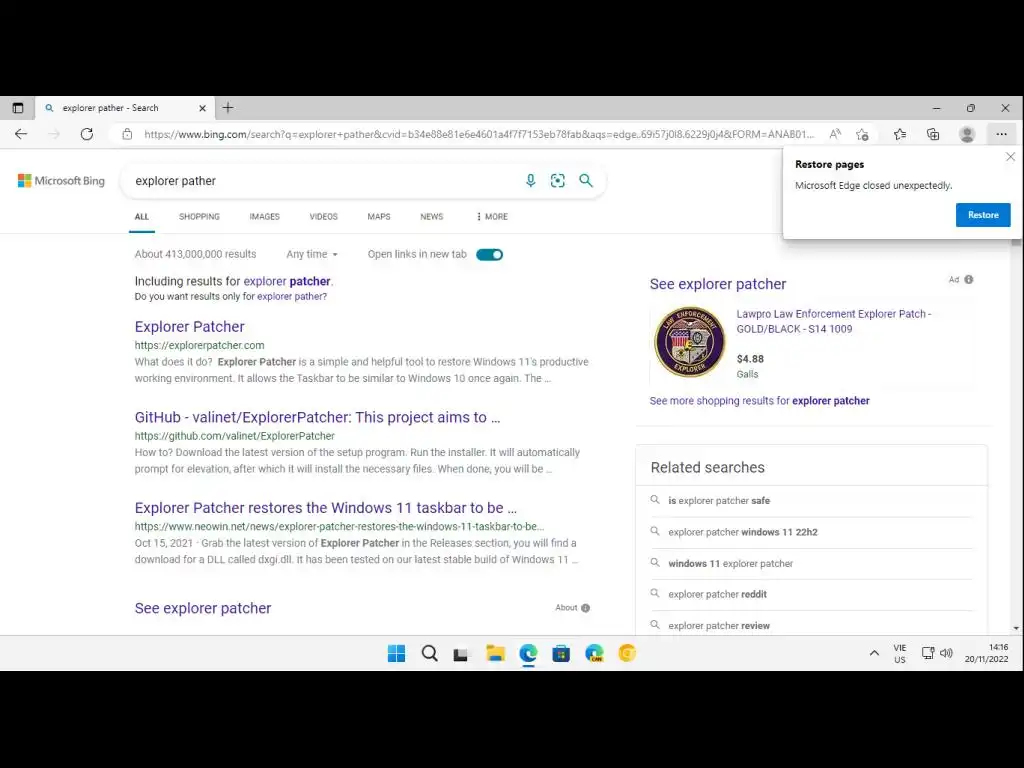
Task: Open the Collections icon
Action: pos(933,134)
